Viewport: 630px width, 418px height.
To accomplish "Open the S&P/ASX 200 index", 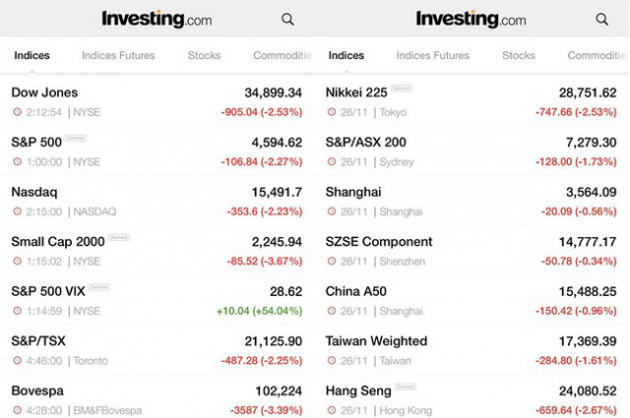I will [471, 151].
